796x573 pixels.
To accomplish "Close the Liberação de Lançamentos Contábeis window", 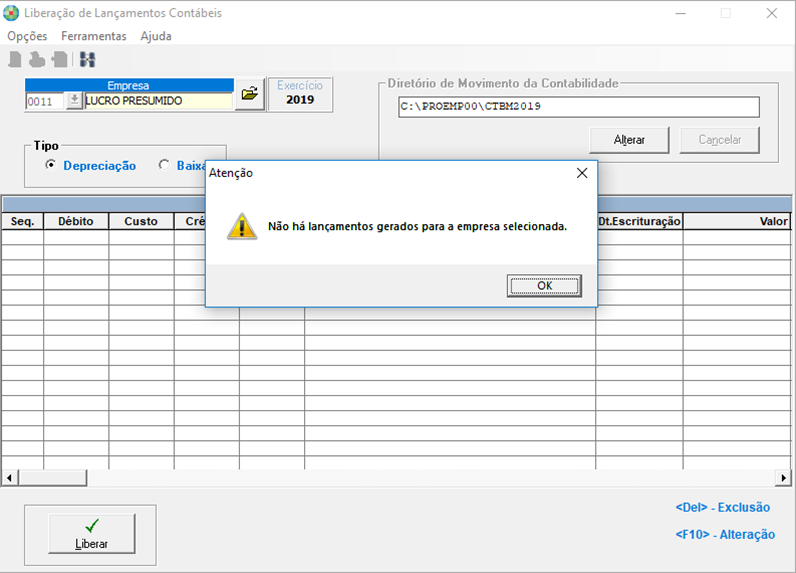I will (x=772, y=13).
